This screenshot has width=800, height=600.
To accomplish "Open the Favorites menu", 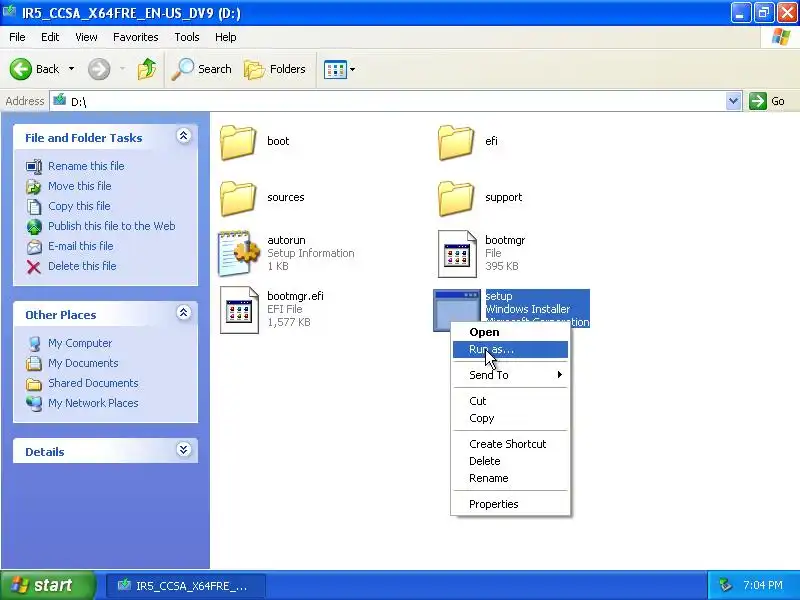I will coord(136,37).
